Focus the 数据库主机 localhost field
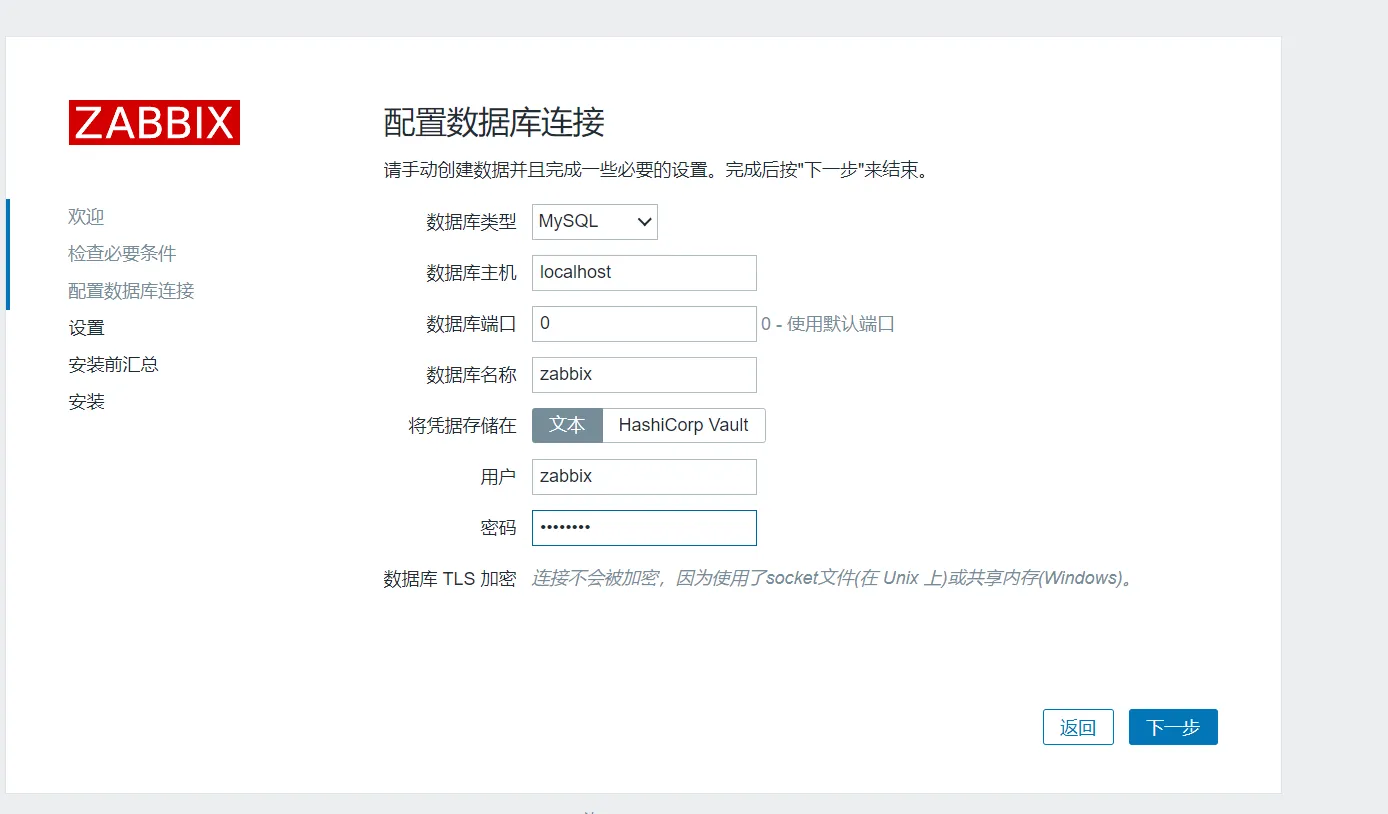 coord(644,273)
